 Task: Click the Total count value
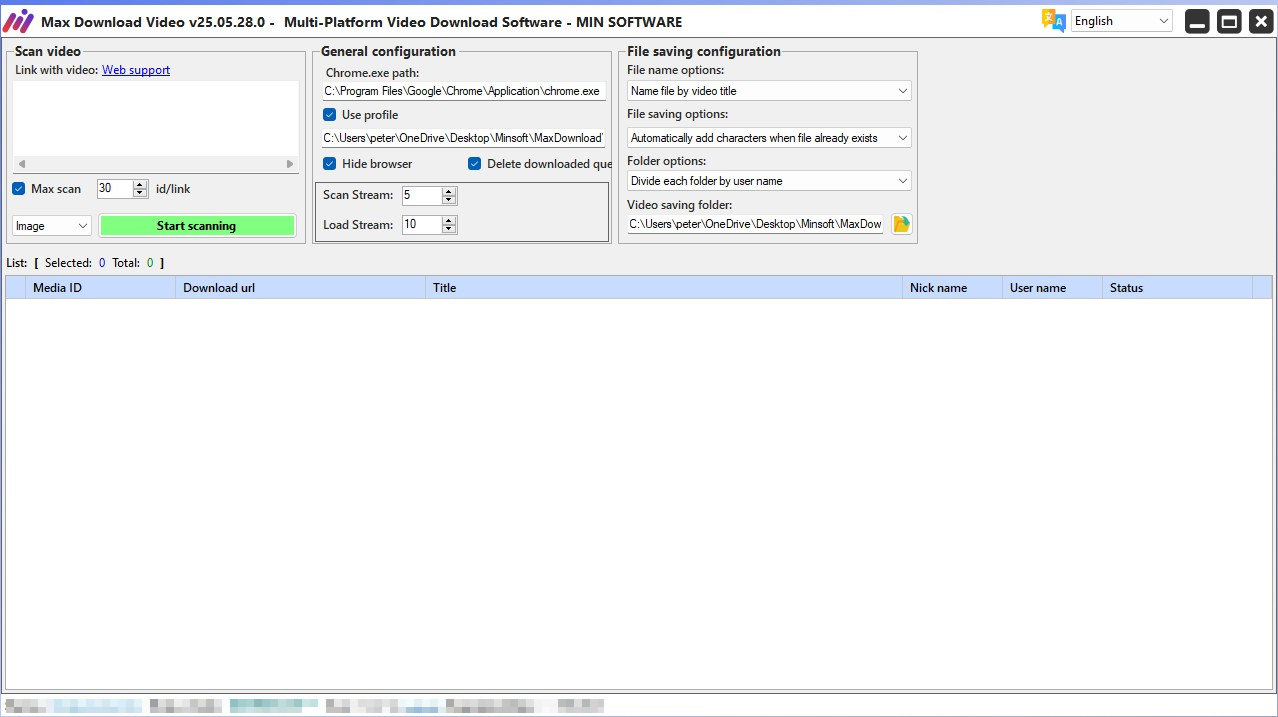(x=150, y=263)
